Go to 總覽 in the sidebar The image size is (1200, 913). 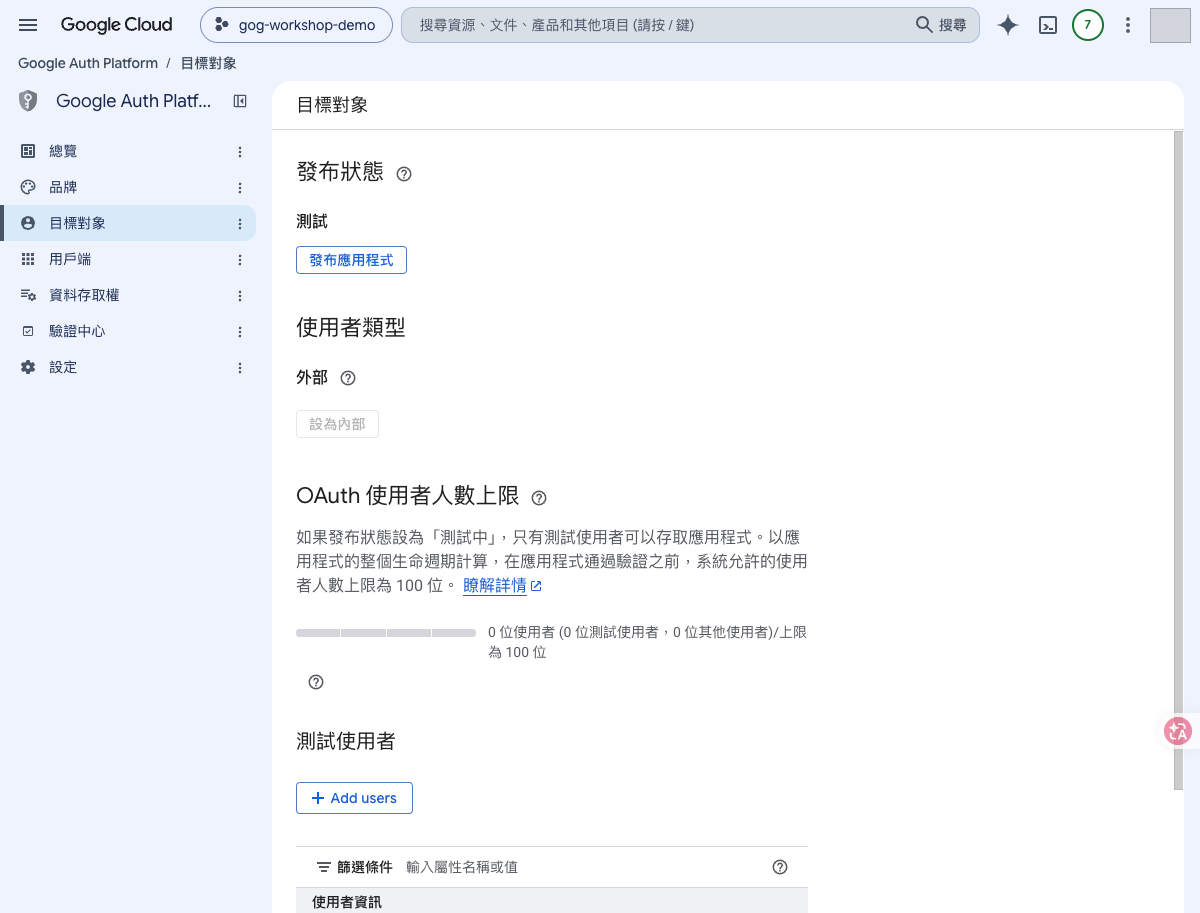click(128, 151)
